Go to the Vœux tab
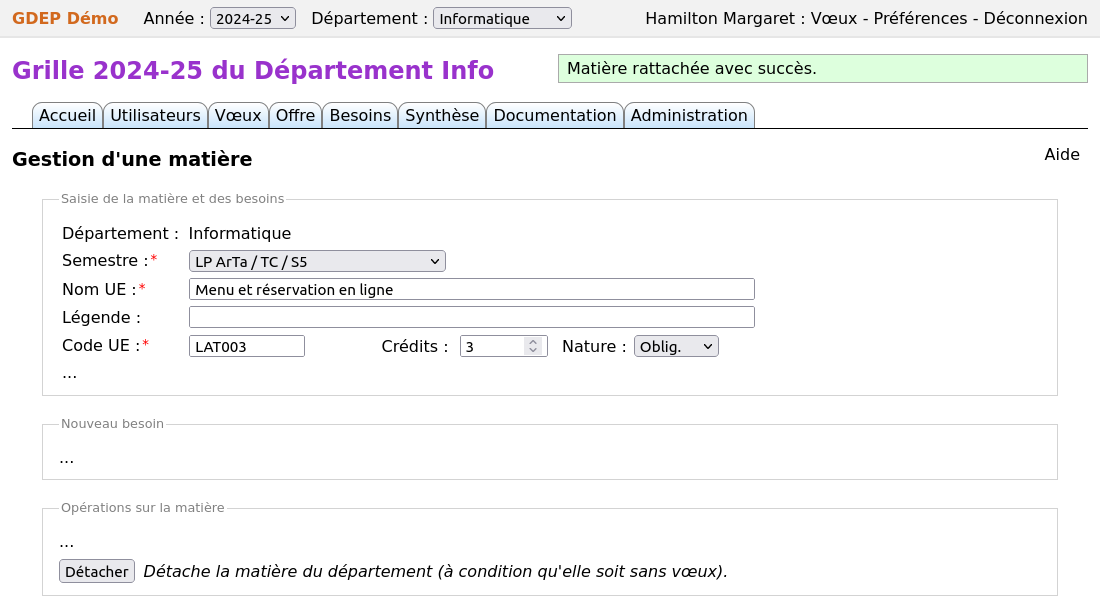Image resolution: width=1100 pixels, height=610 pixels. 238,116
